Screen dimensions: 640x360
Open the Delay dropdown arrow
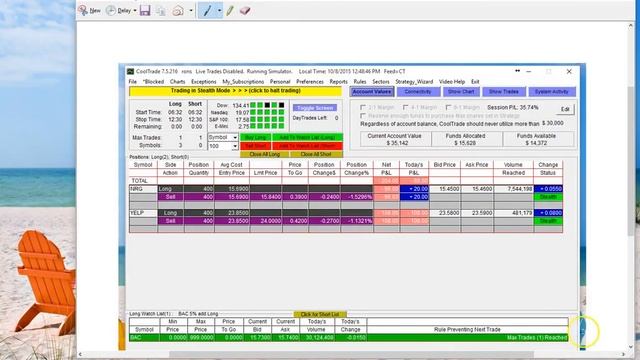click(135, 11)
